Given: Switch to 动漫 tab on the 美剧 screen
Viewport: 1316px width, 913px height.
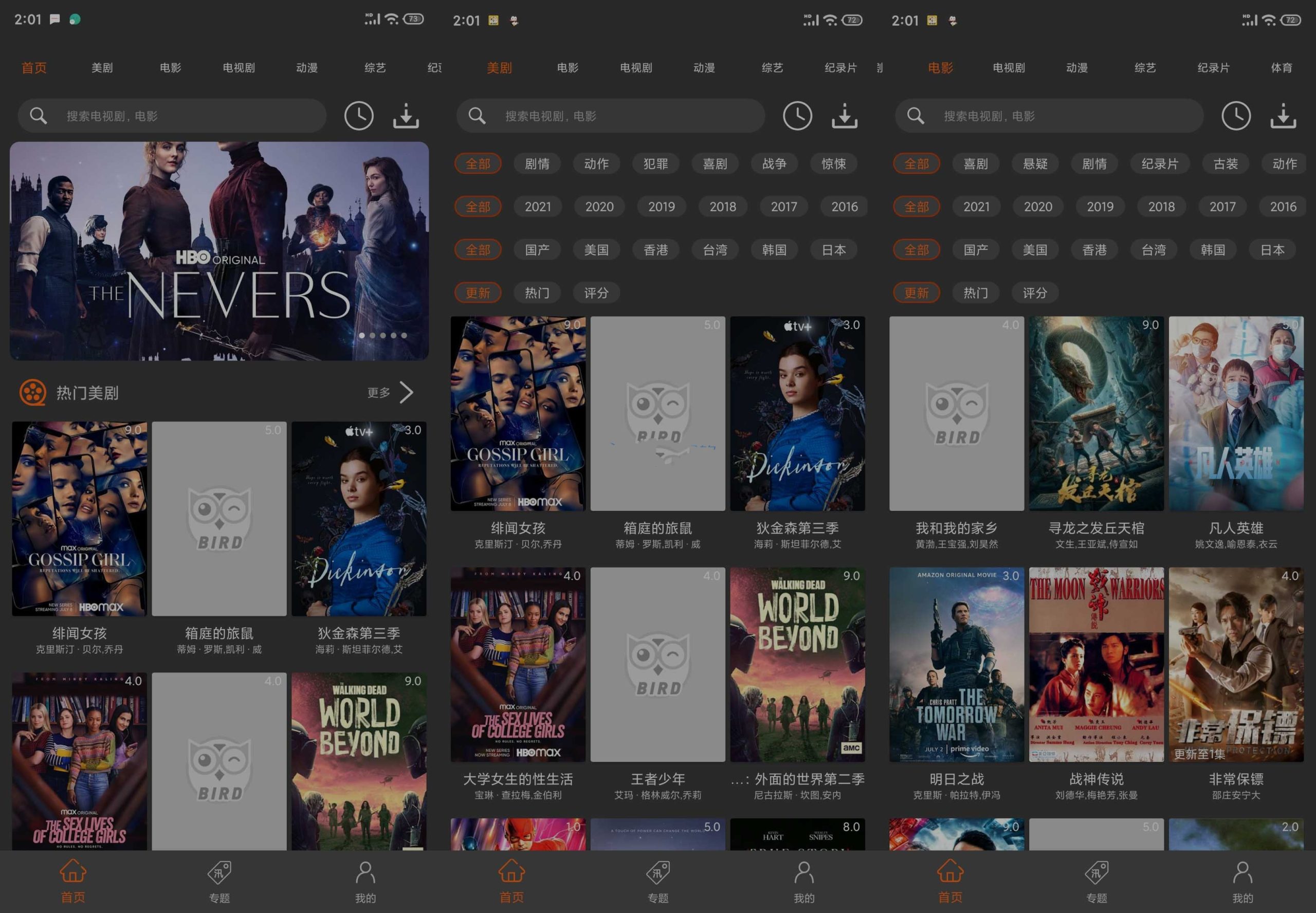Looking at the screenshot, I should [704, 67].
